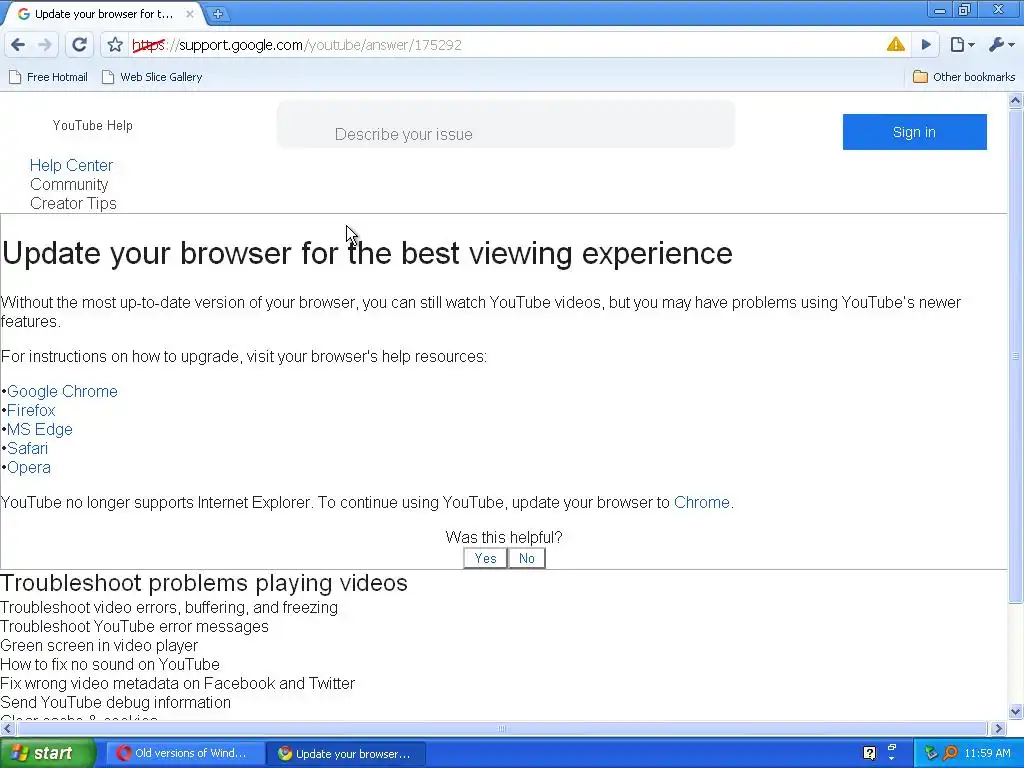
Task: Click the green shield tray icon
Action: tap(931, 753)
